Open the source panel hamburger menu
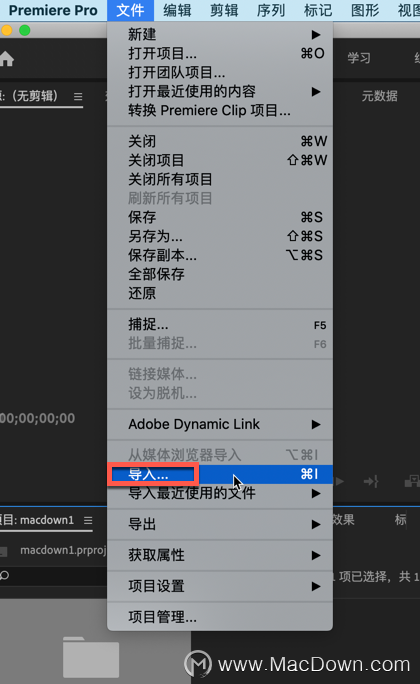 (78, 96)
